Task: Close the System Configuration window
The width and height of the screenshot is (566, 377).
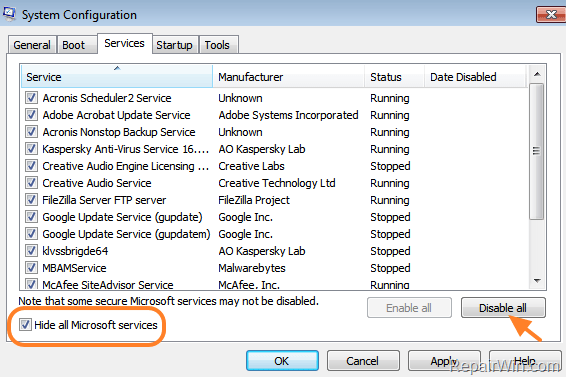Action: (x=551, y=14)
